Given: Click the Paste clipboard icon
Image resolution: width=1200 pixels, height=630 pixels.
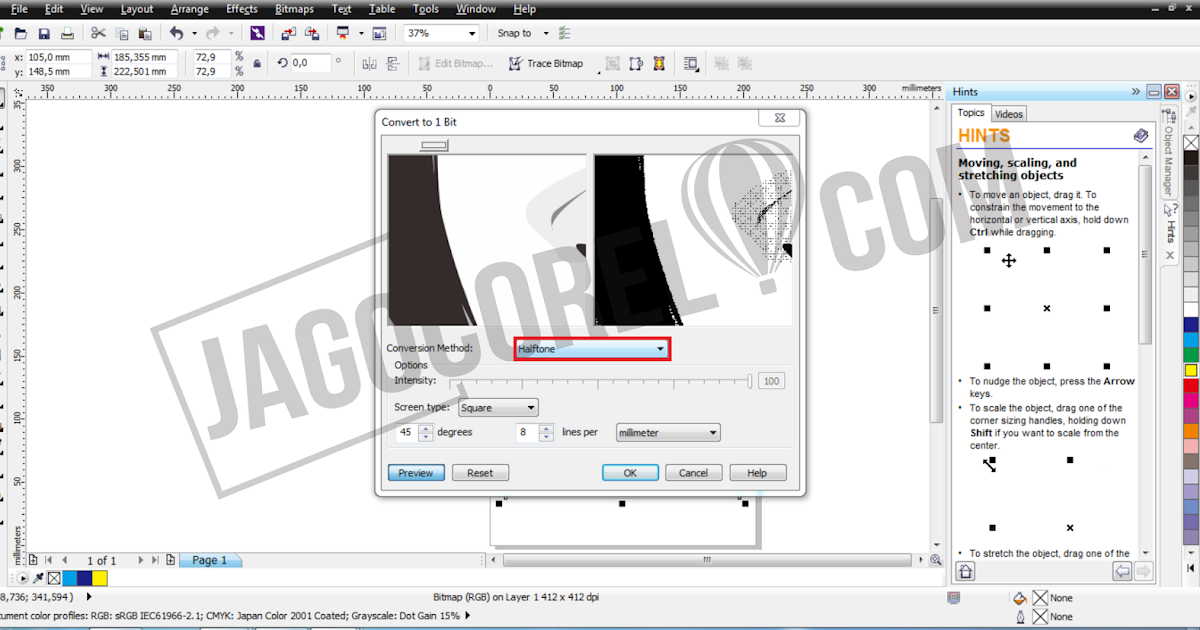Looking at the screenshot, I should pos(145,33).
